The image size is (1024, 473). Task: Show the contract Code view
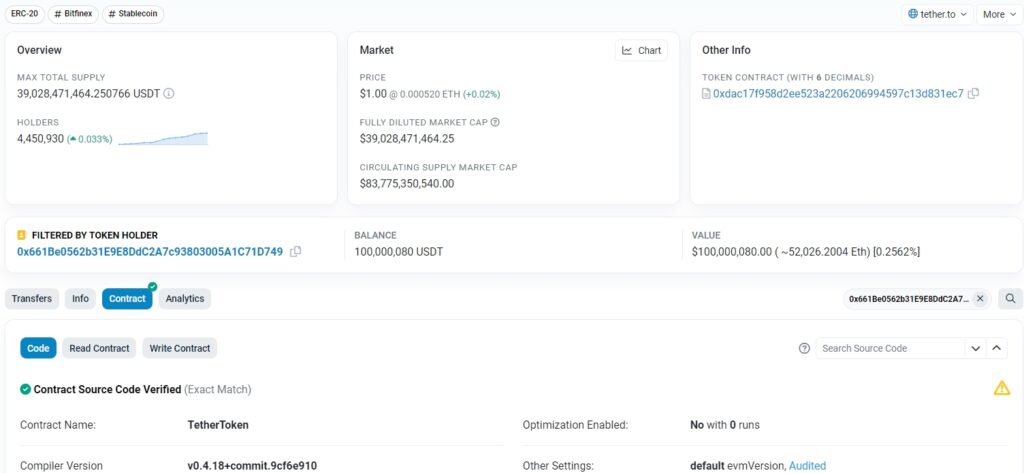pos(39,348)
